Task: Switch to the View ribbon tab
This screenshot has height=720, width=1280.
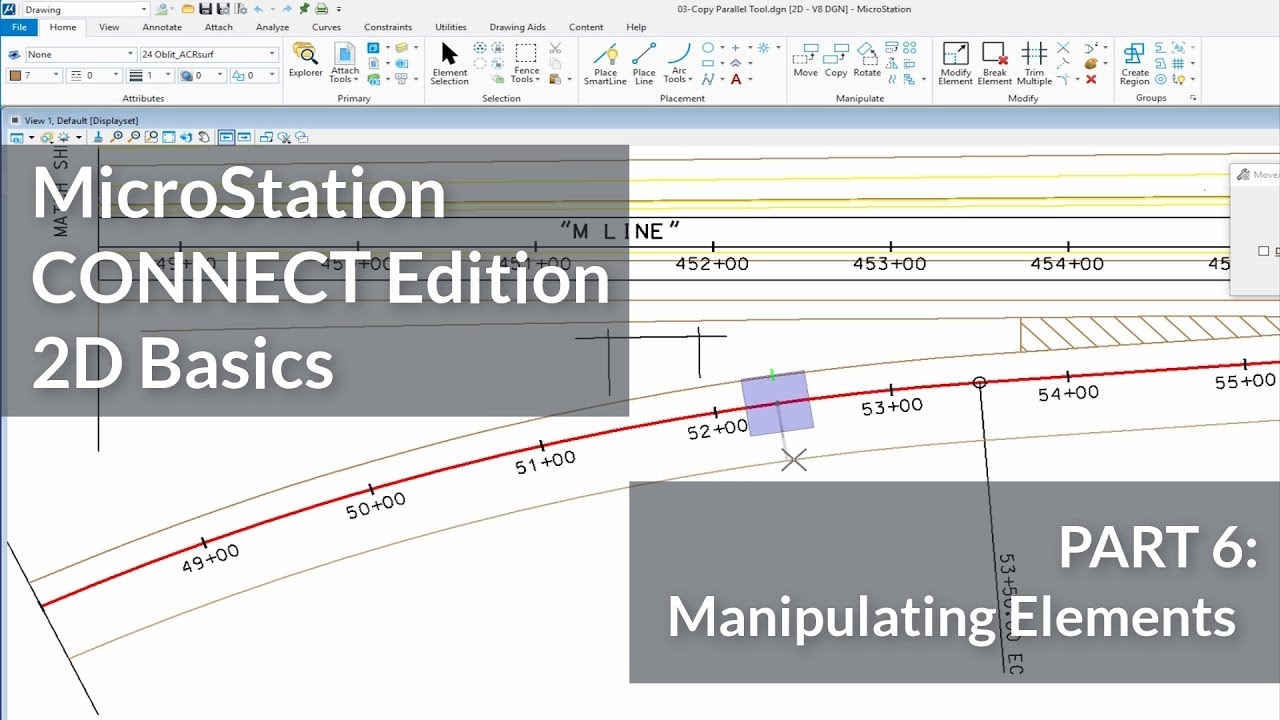Action: (x=109, y=27)
